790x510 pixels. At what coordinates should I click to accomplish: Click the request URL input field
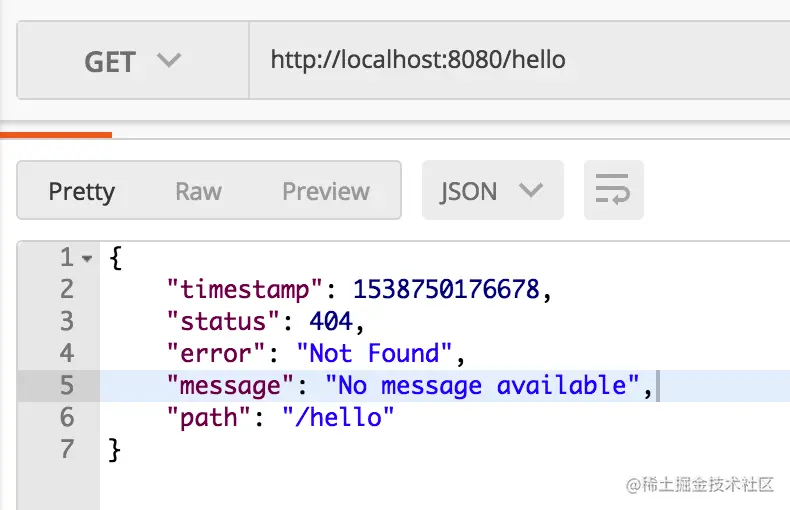click(519, 60)
